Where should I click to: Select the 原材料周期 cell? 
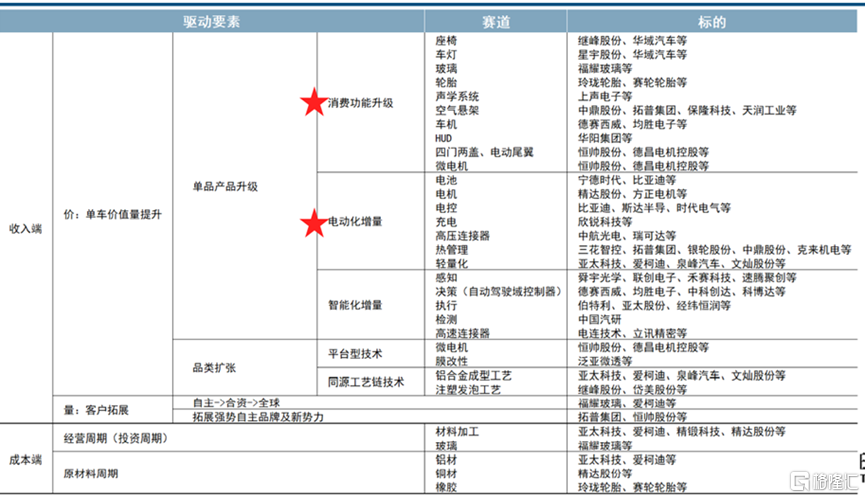90,473
